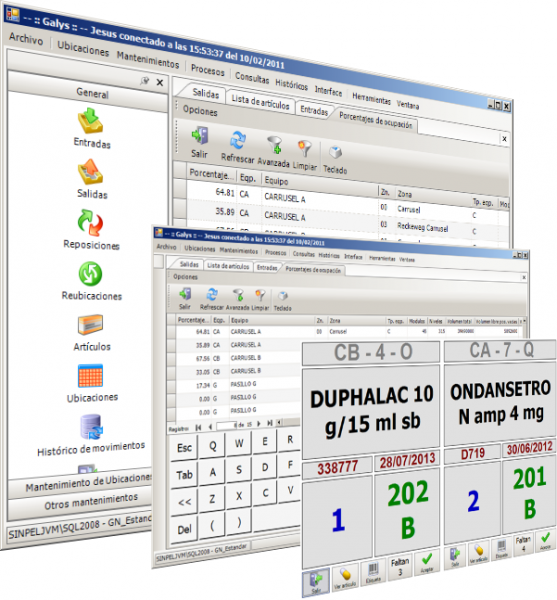Open the Procesos menu
The width and height of the screenshot is (557, 600).
(207, 70)
